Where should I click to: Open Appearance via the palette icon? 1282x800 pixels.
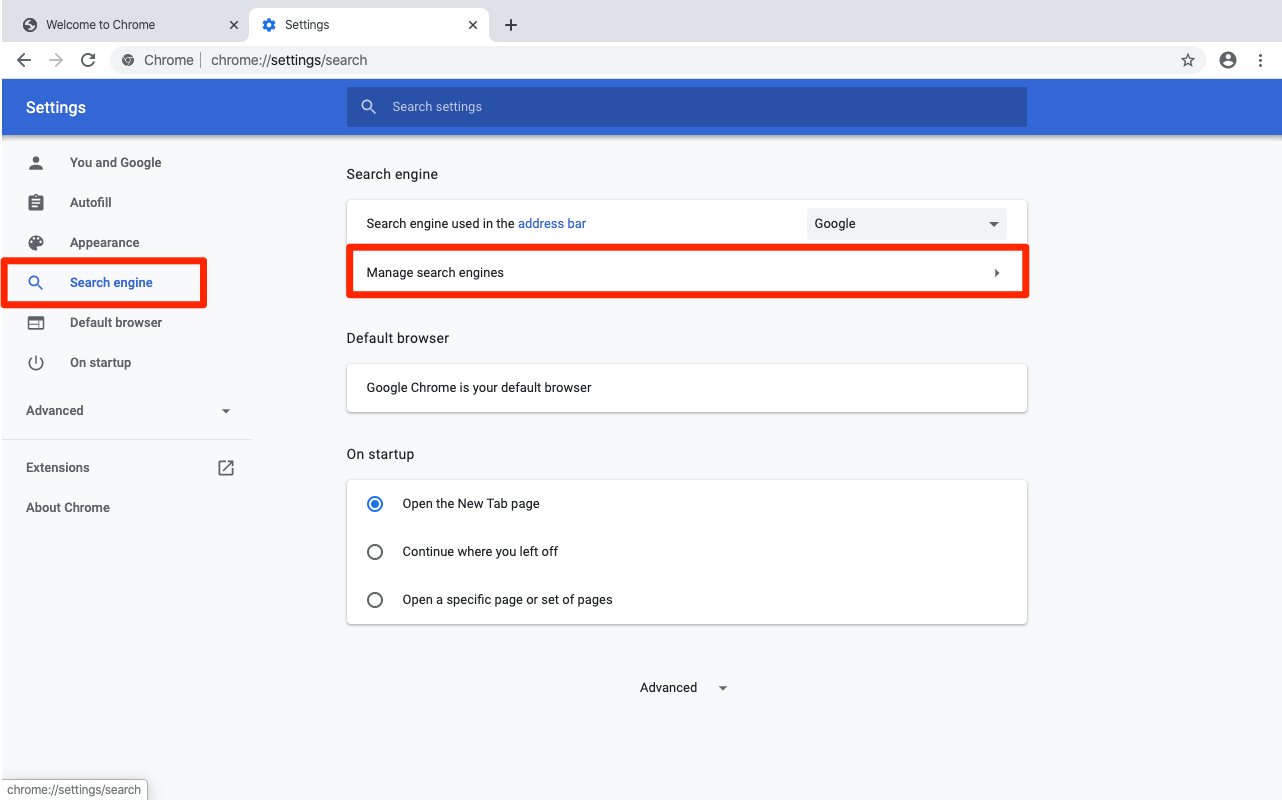click(37, 242)
